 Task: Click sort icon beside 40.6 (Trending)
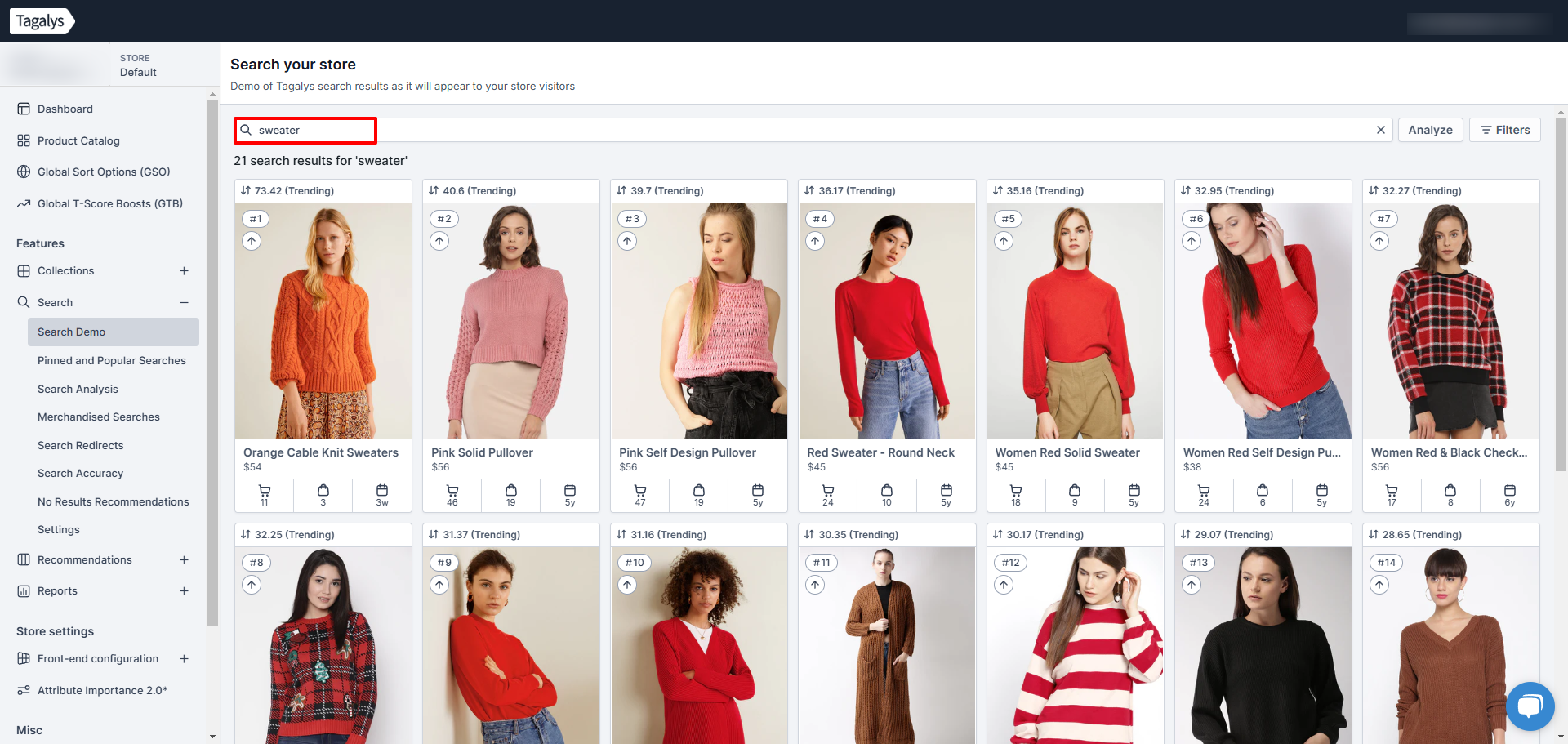[434, 190]
